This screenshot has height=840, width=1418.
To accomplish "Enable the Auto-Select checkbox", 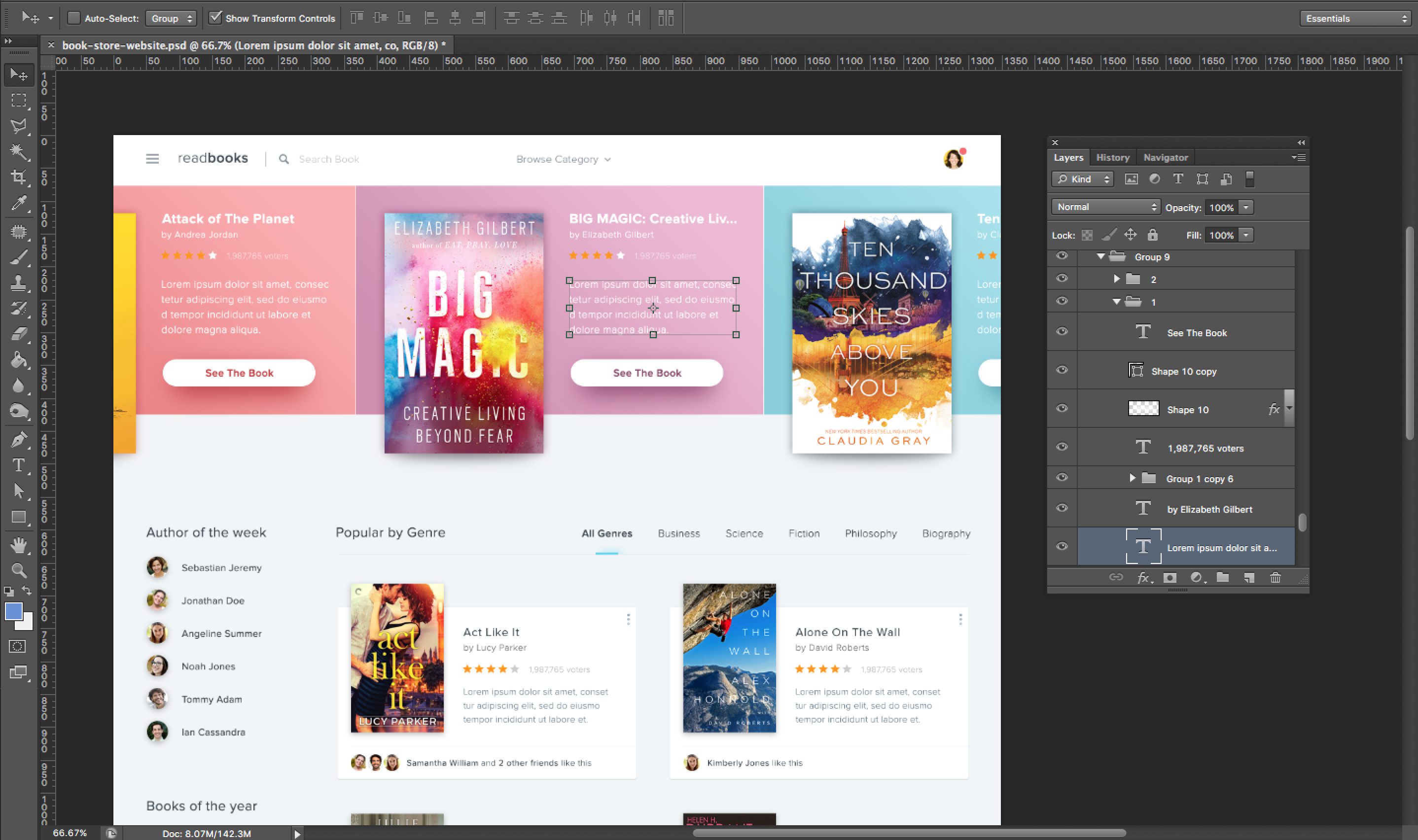I will (x=73, y=18).
